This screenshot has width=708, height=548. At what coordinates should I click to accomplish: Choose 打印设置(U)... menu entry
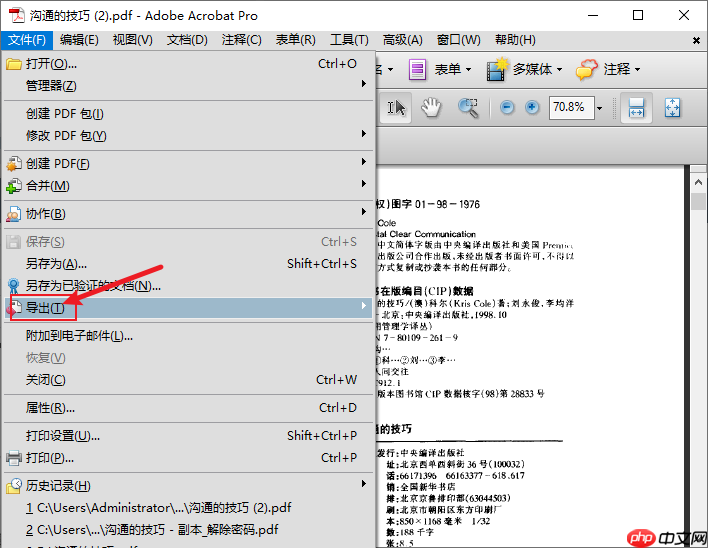coord(188,436)
